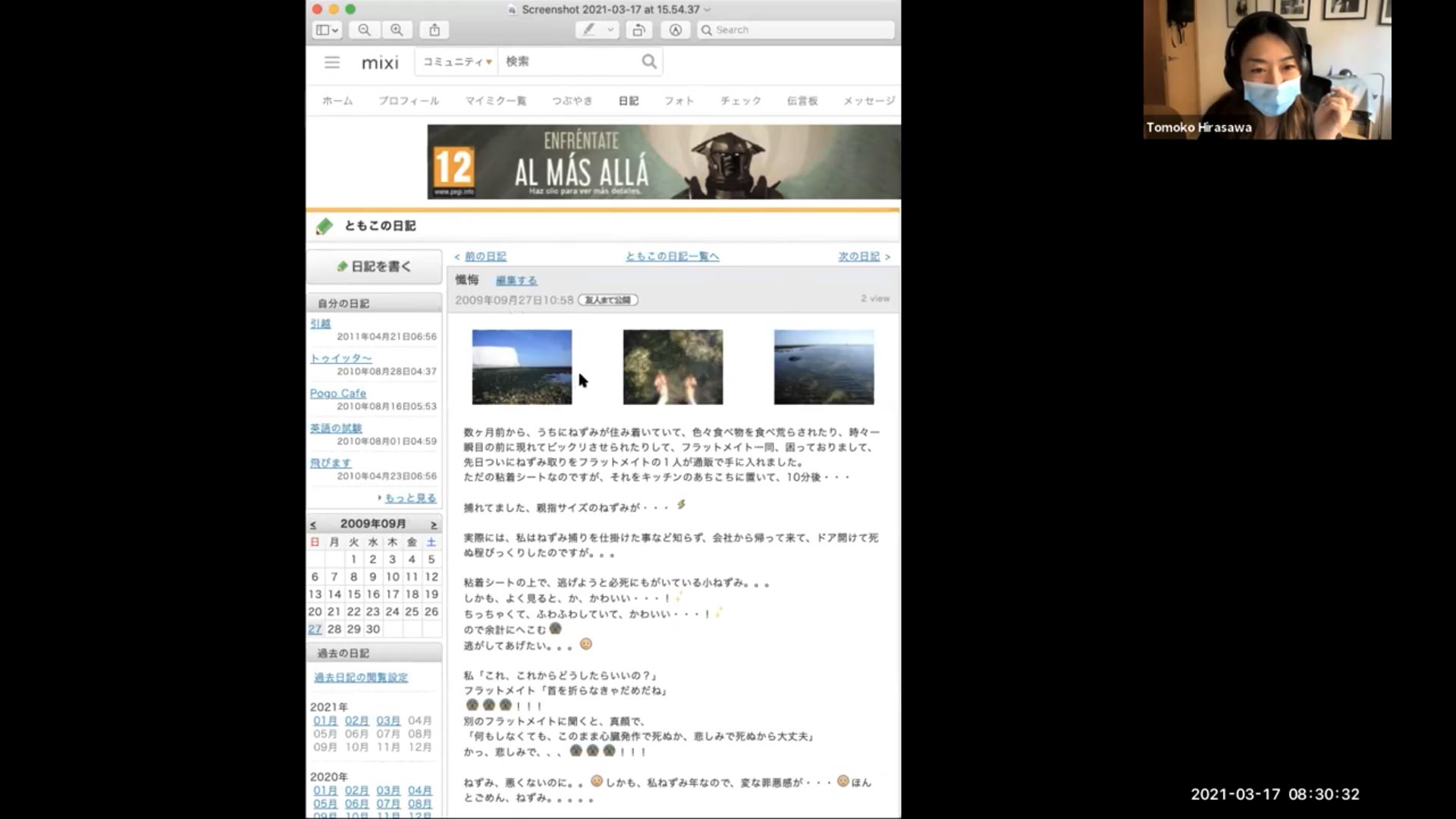Go to 次の日記 link

(859, 256)
